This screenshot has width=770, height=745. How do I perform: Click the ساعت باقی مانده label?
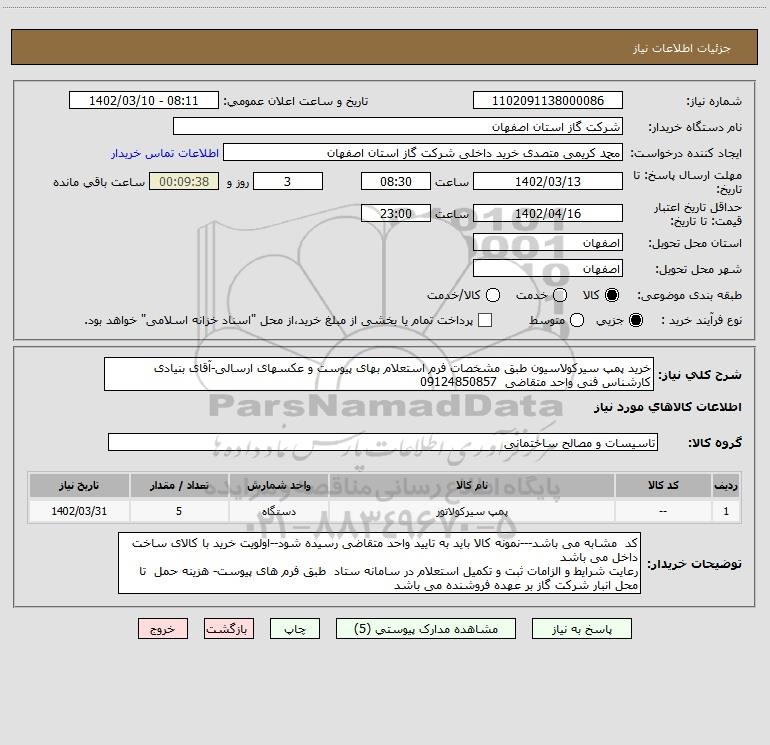click(99, 182)
